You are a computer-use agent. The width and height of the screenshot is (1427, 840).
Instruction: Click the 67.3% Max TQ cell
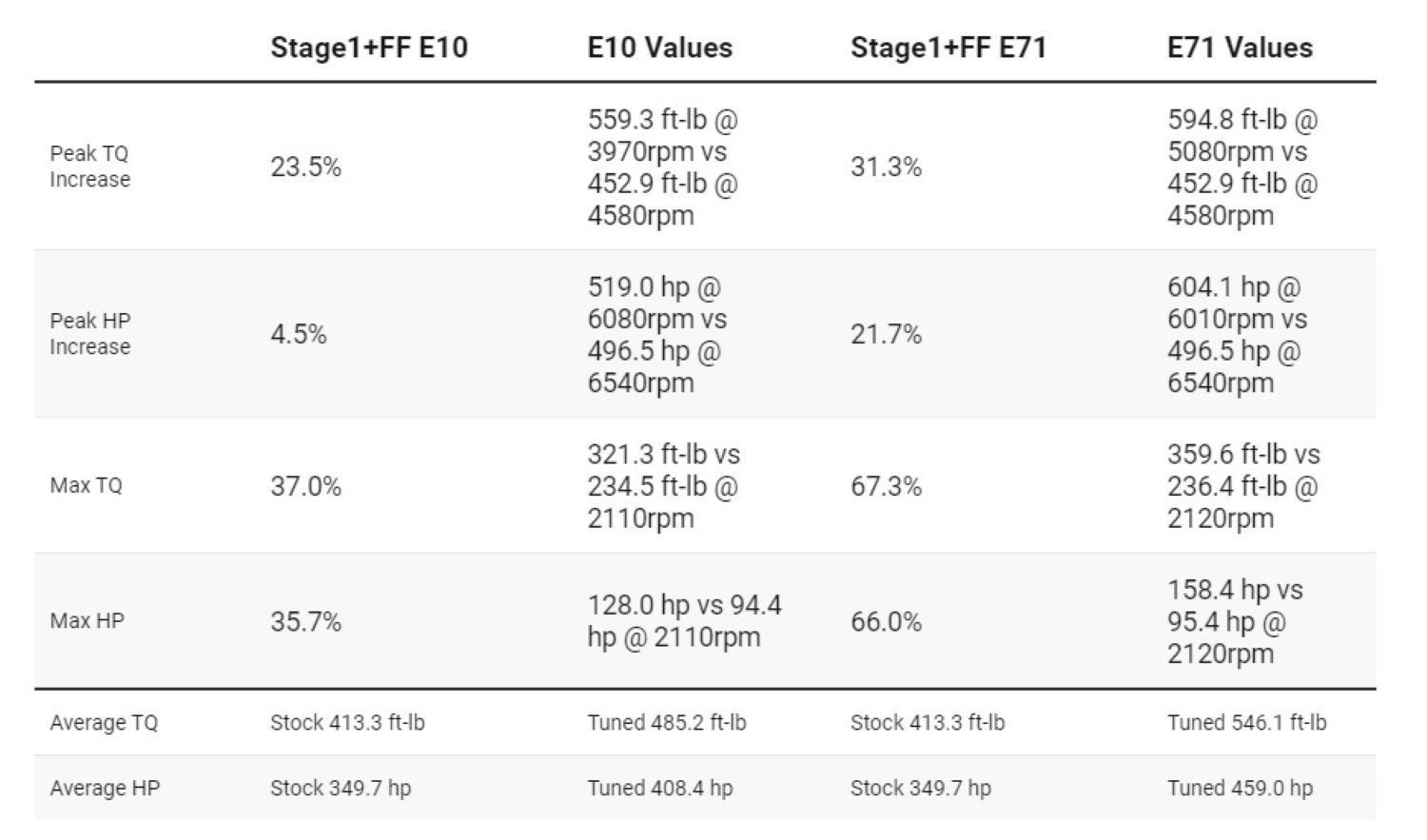coord(886,487)
